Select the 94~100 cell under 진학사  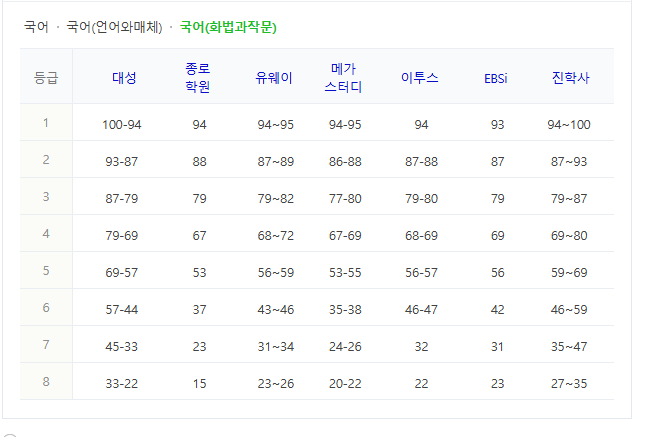click(569, 124)
